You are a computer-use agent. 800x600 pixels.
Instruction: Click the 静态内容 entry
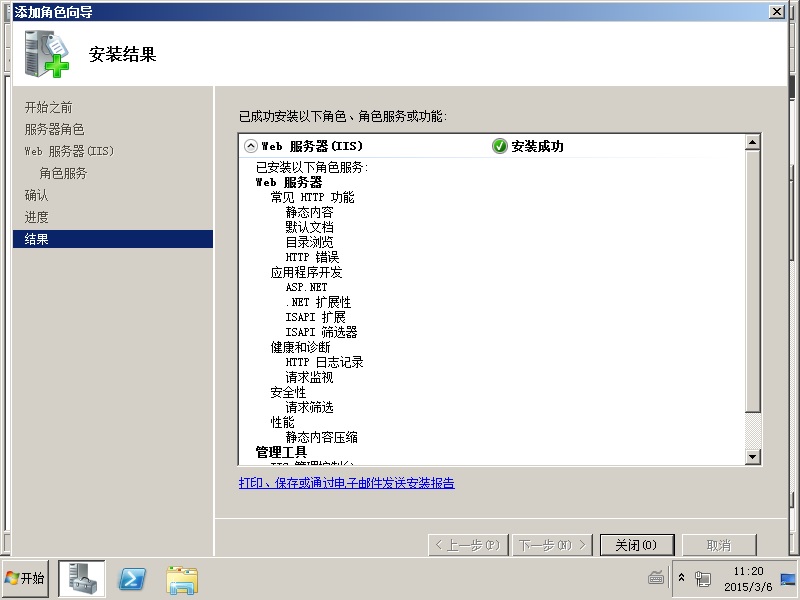click(309, 212)
